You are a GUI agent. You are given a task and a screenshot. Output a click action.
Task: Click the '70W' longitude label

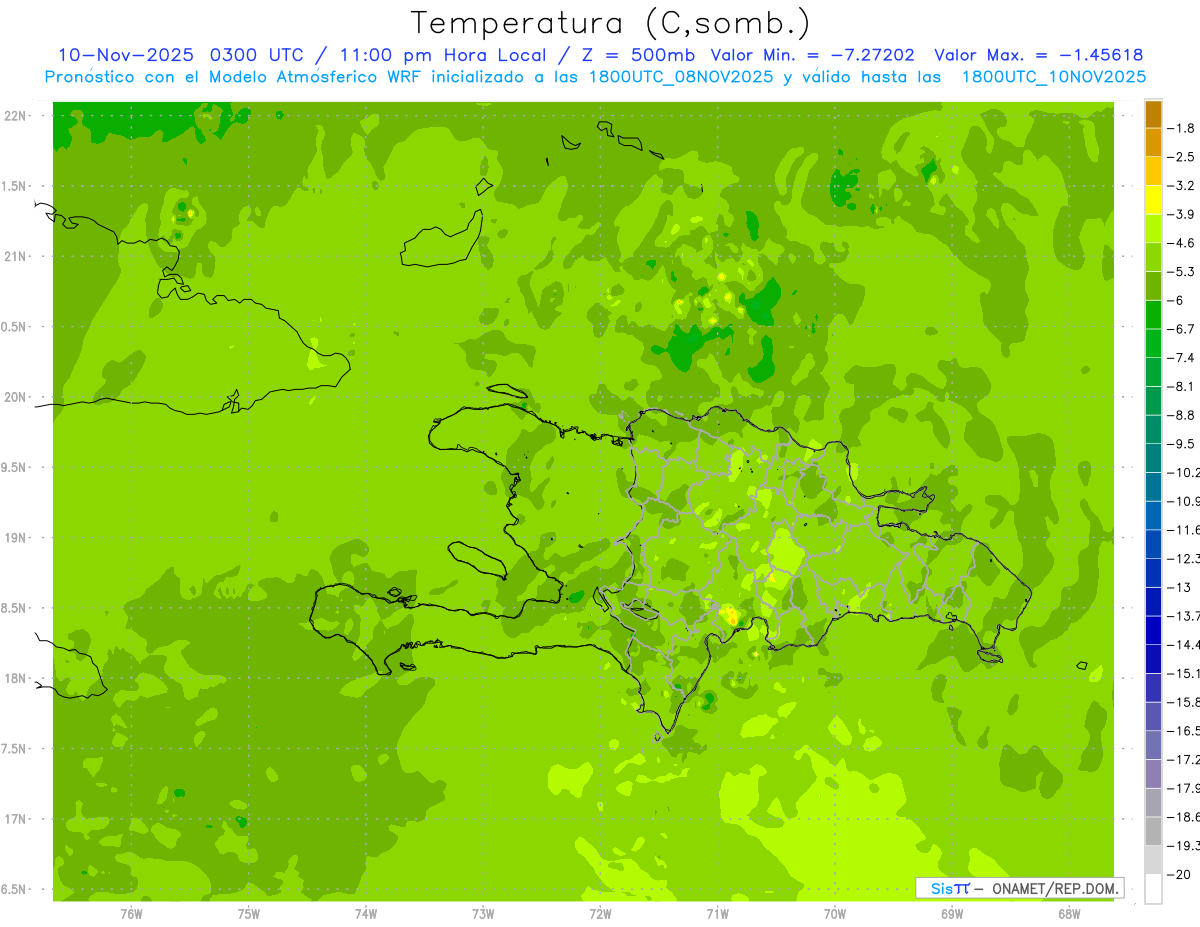[x=835, y=913]
